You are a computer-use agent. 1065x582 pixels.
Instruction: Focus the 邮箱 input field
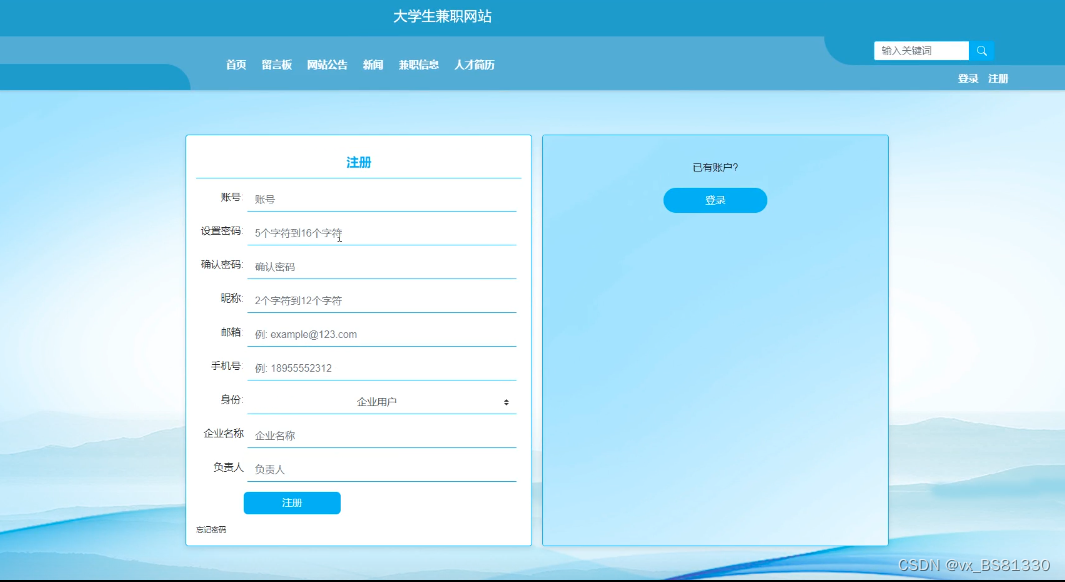pyautogui.click(x=382, y=334)
